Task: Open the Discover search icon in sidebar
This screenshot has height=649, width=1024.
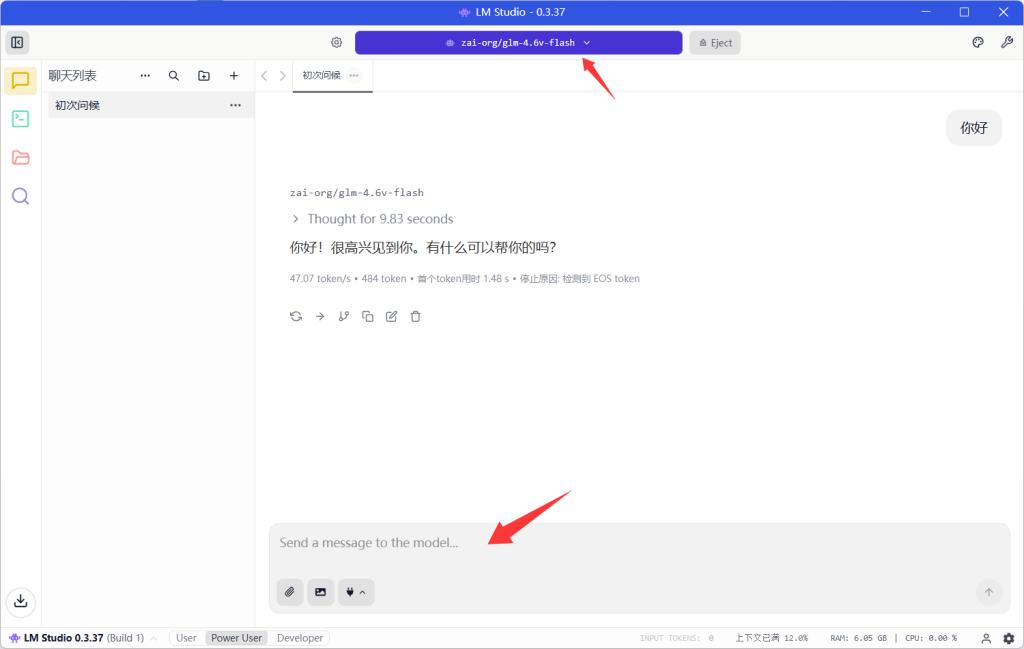Action: tap(20, 196)
